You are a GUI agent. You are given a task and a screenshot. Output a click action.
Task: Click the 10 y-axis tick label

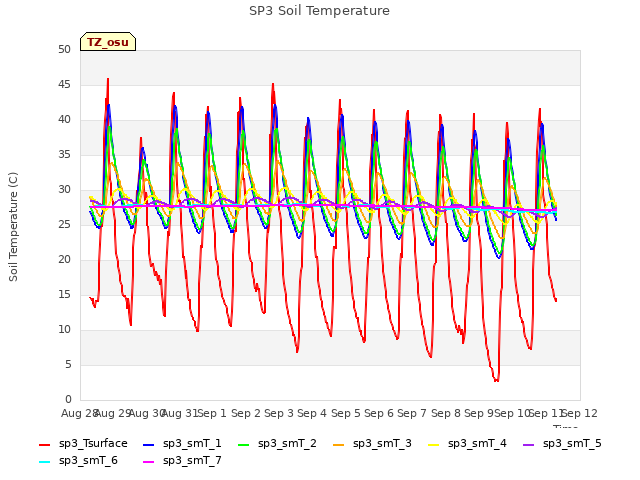click(x=64, y=329)
